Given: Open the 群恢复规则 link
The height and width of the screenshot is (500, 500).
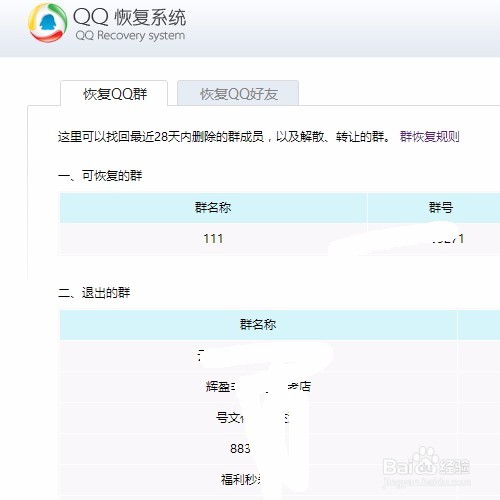Looking at the screenshot, I should tap(430, 137).
